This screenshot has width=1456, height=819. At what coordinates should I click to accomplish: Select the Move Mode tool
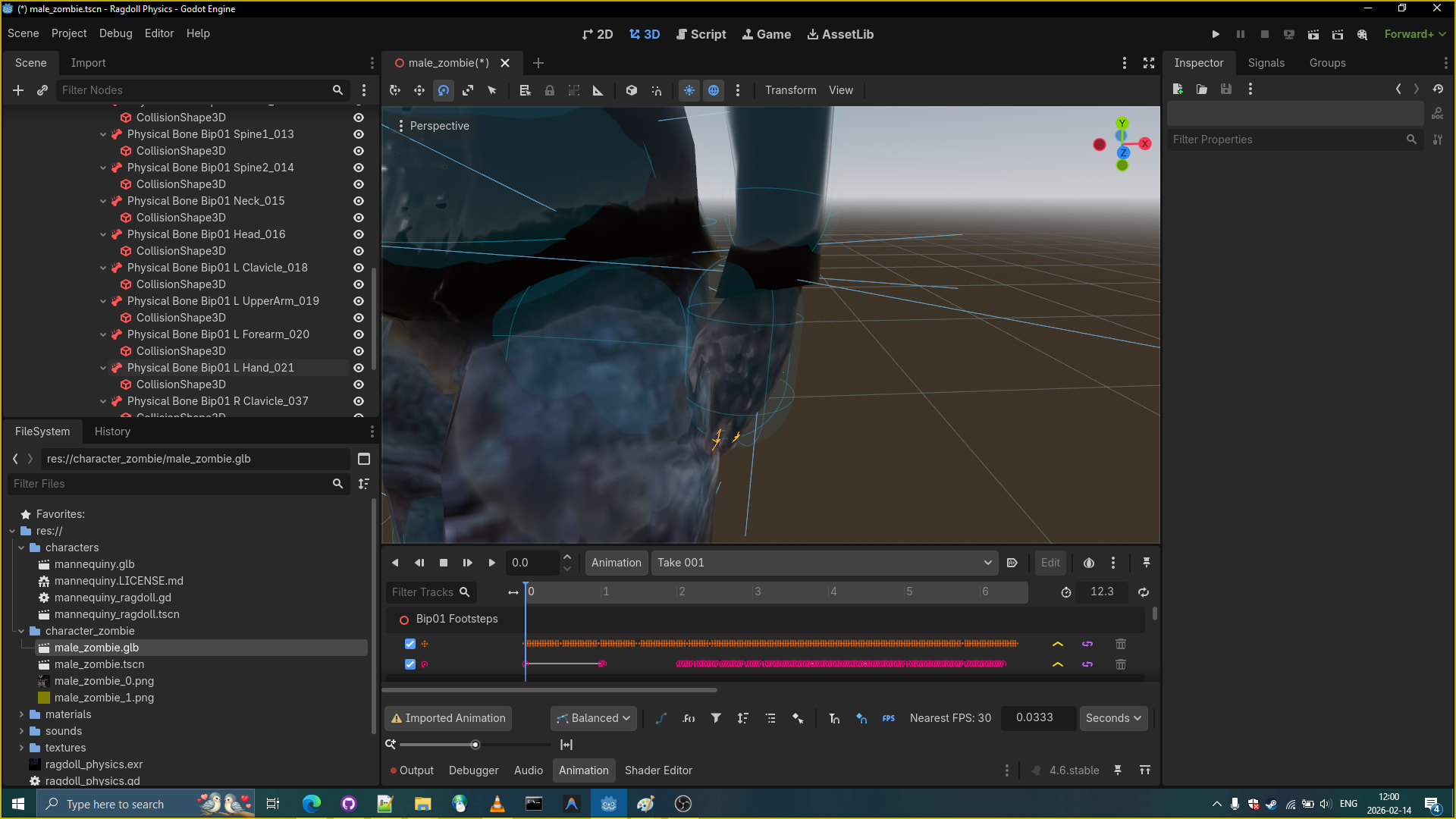[419, 90]
